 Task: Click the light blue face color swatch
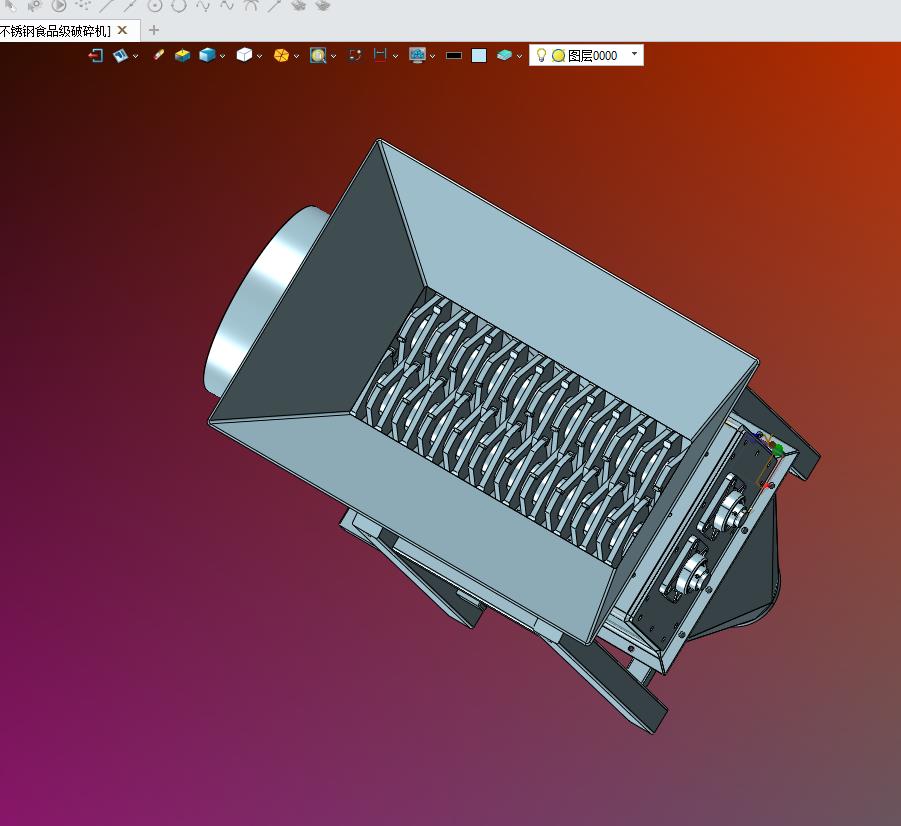(x=479, y=56)
